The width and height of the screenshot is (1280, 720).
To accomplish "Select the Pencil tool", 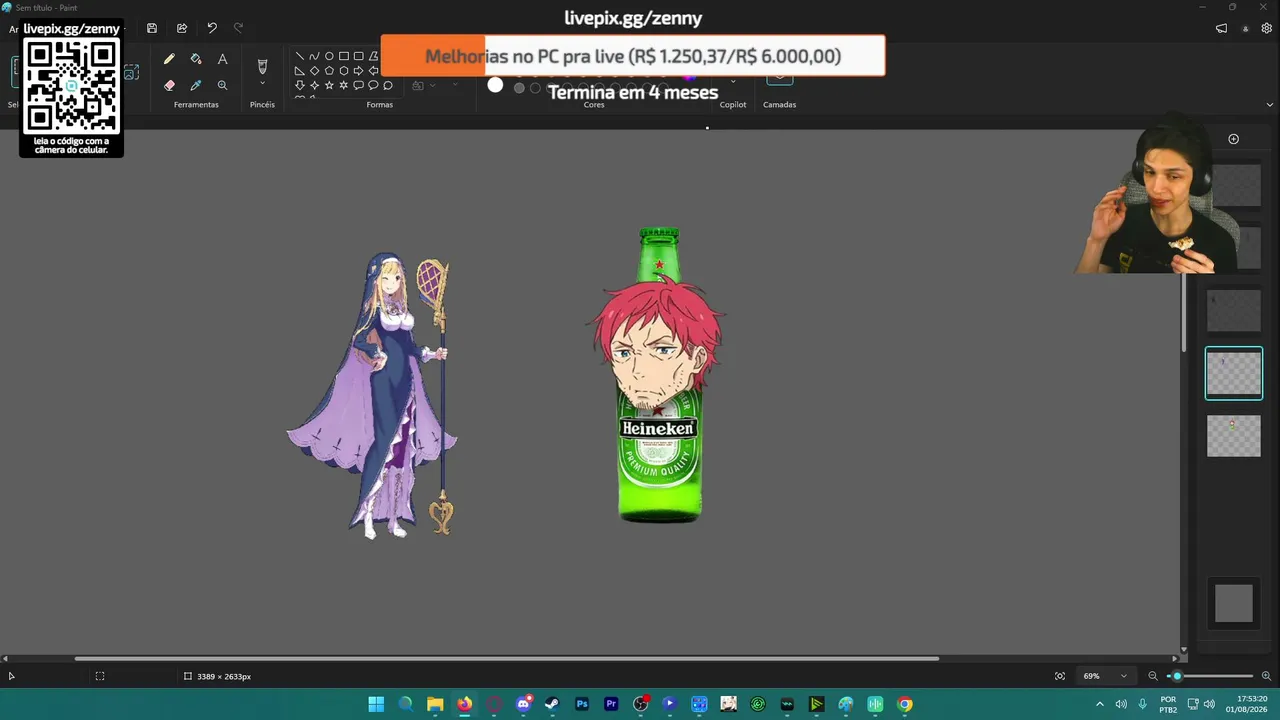I will (169, 59).
